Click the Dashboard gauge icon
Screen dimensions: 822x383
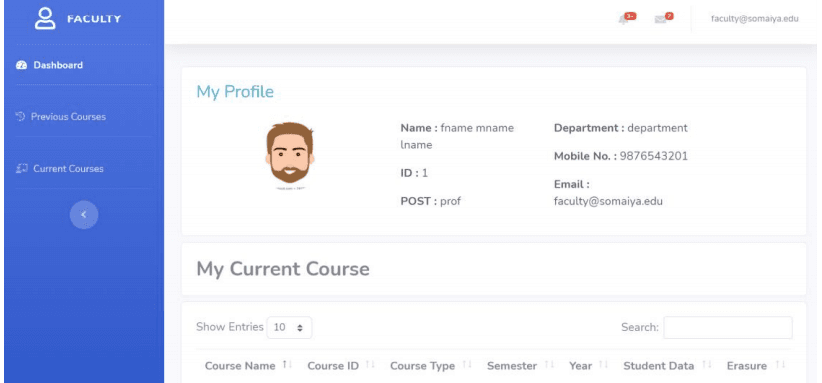point(21,65)
